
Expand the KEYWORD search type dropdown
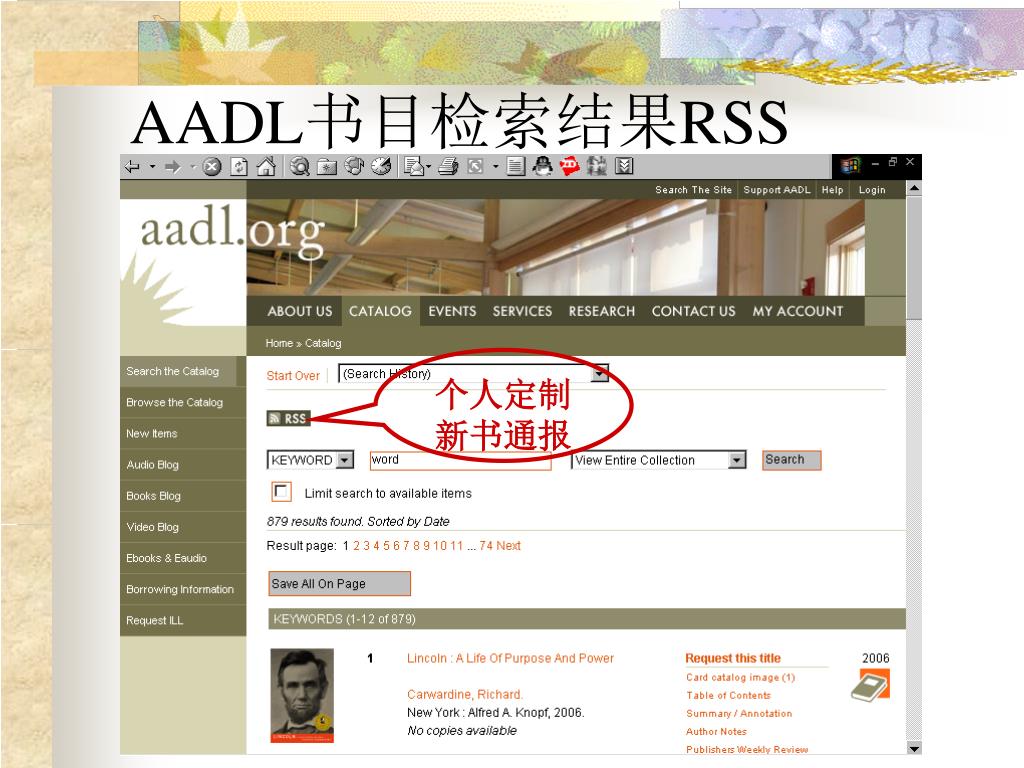click(x=345, y=460)
